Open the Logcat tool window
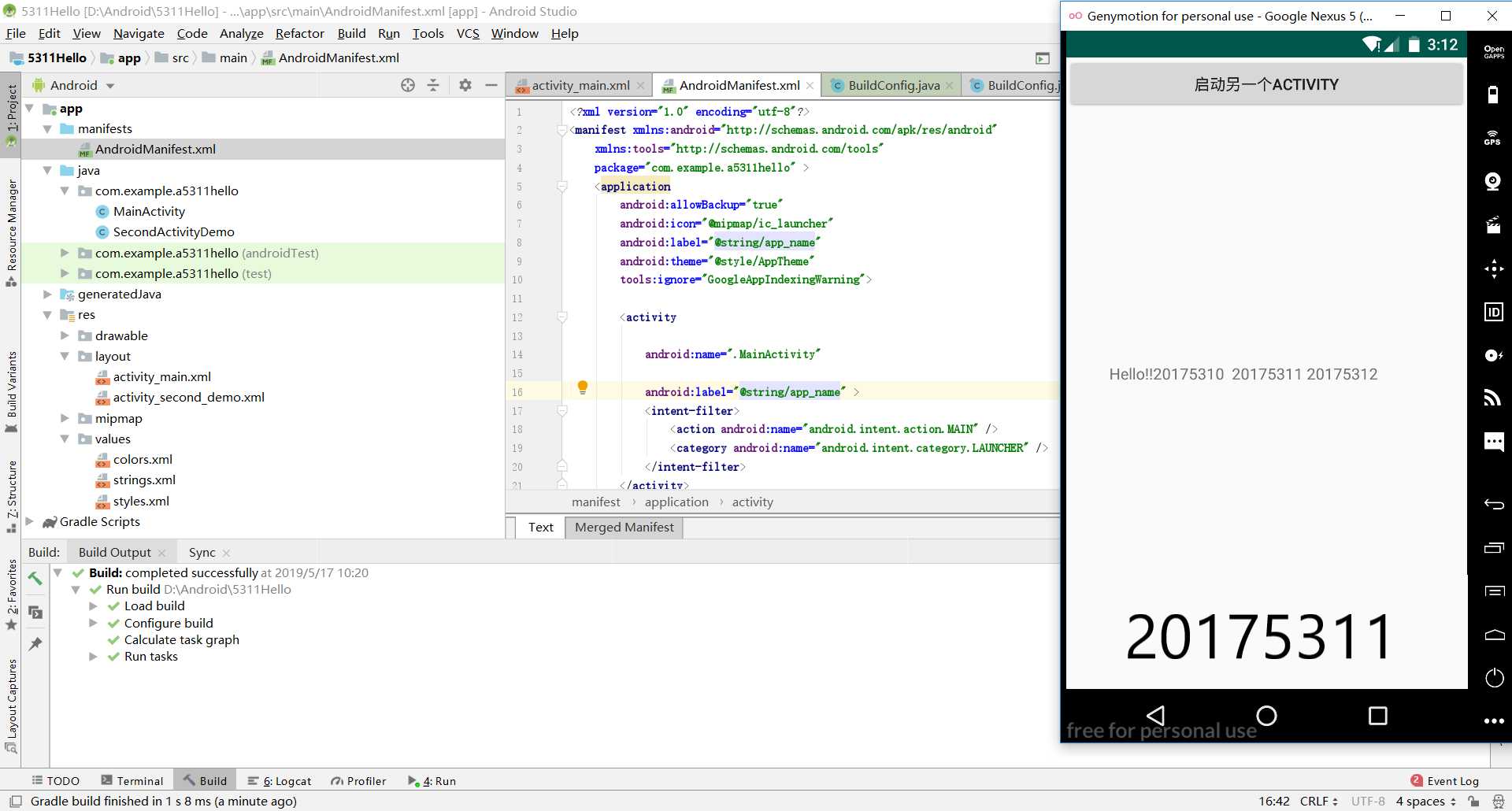The width and height of the screenshot is (1512, 811). click(280, 780)
